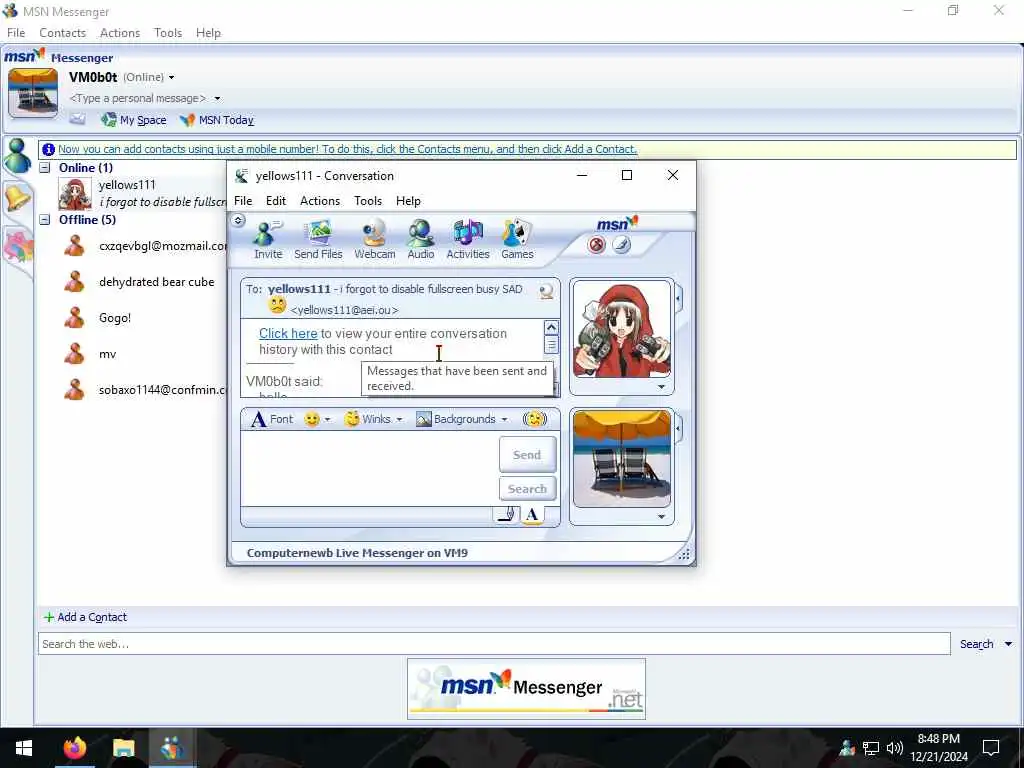The height and width of the screenshot is (768, 1024).
Task: Click the Windows Start button
Action: coord(24,748)
